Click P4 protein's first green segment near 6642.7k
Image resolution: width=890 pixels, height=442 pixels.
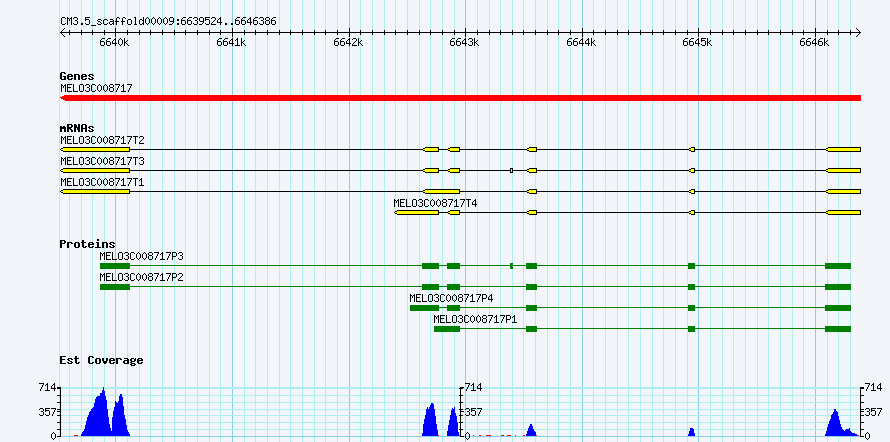425,308
